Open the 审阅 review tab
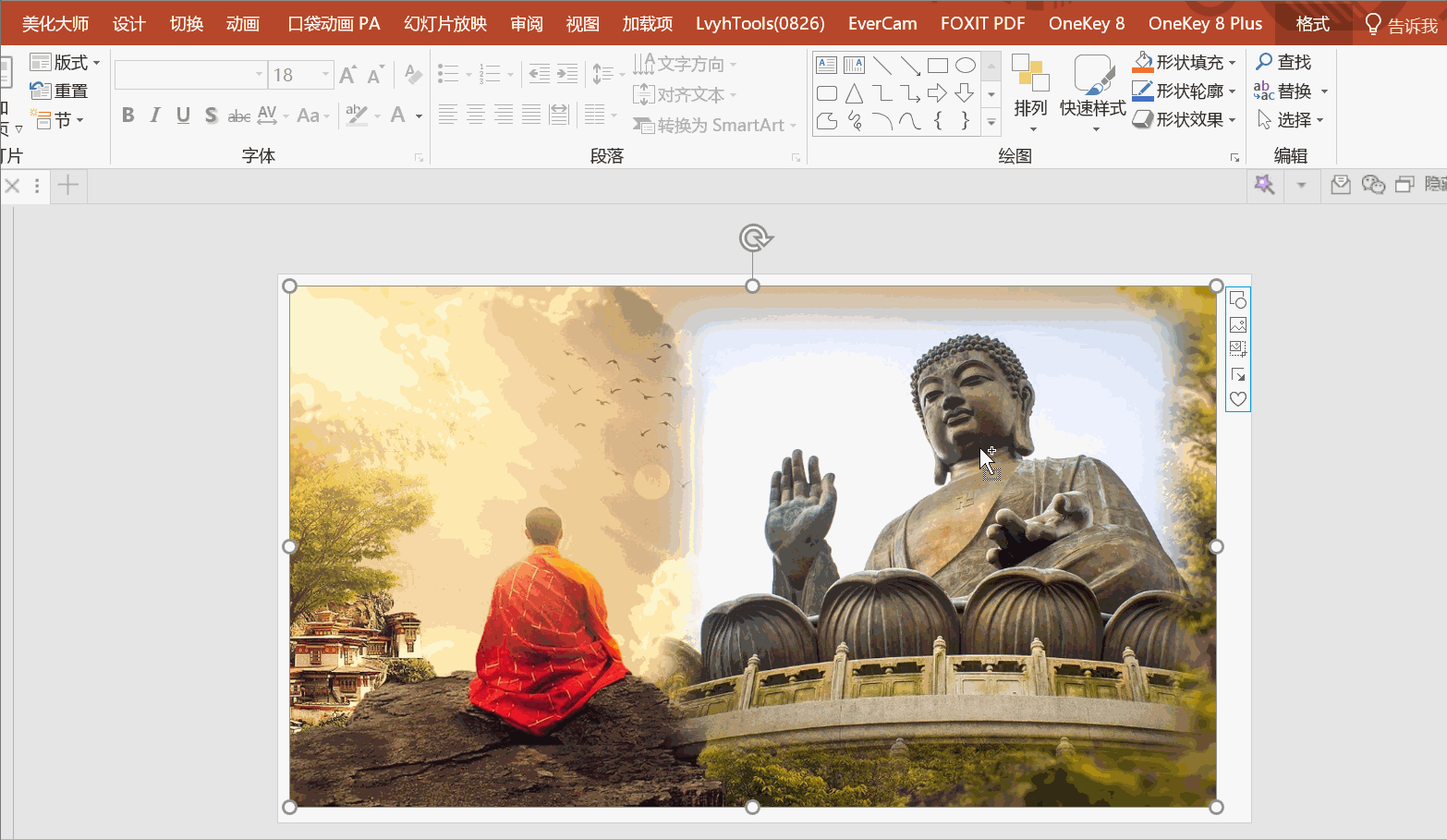1447x840 pixels. (527, 24)
